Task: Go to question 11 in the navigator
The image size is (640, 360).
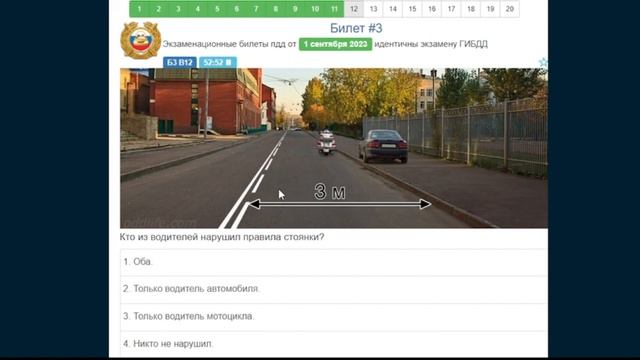Action: point(334,9)
